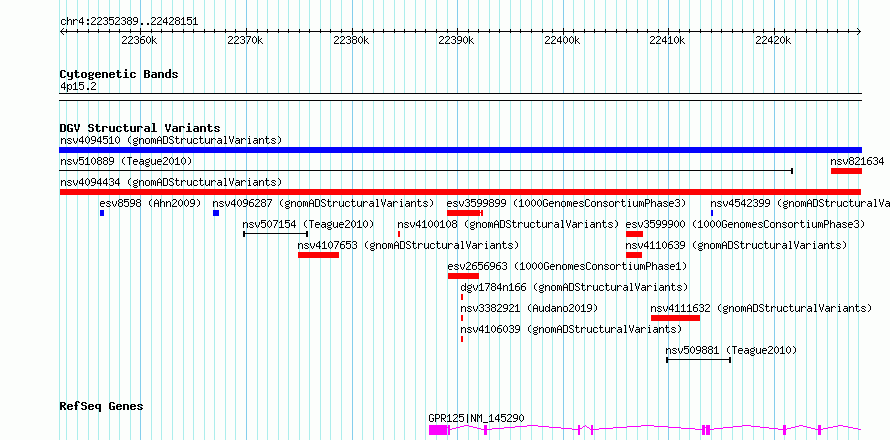Click the blue nsv4096287 variant marker
The width and height of the screenshot is (890, 440).
pos(216,213)
